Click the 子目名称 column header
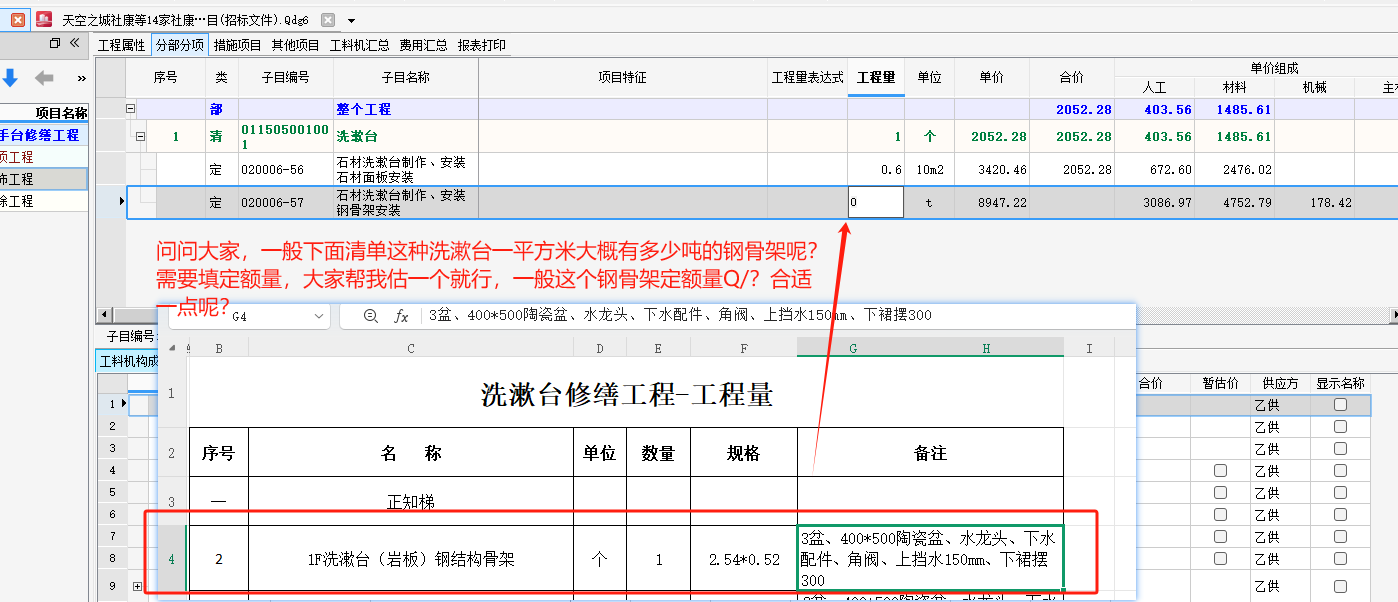 click(x=406, y=78)
